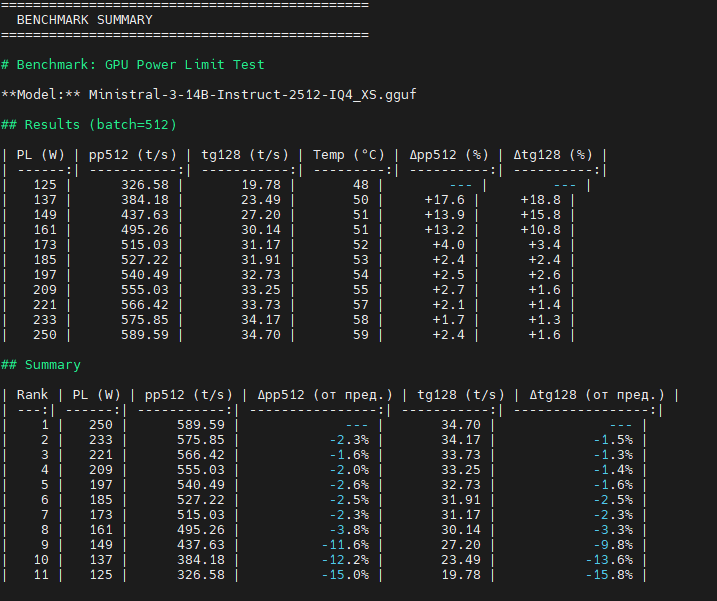Click the Δtg128 value +18.8
Viewport: 717px width, 601px height.
[540, 200]
